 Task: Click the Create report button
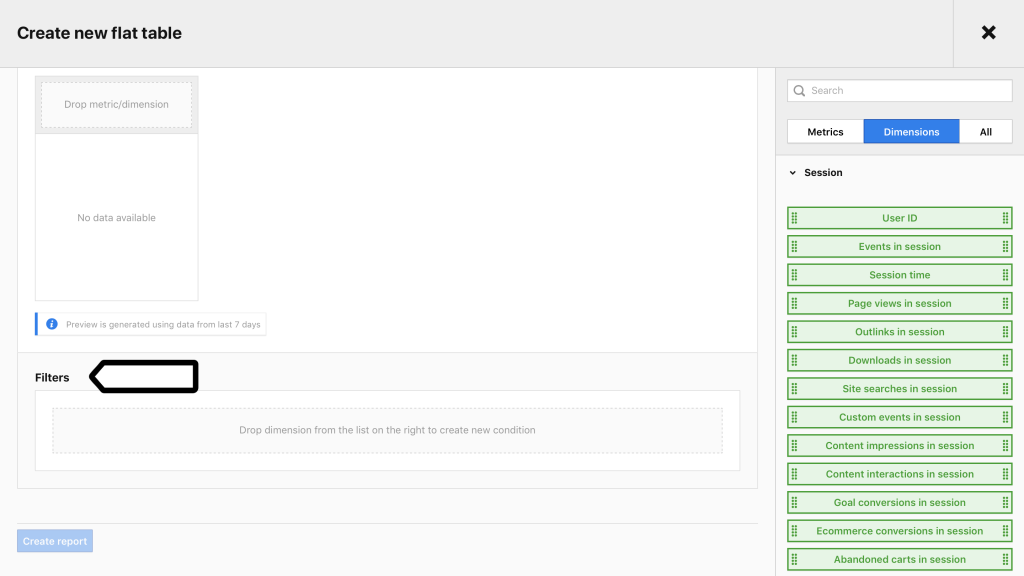point(55,541)
